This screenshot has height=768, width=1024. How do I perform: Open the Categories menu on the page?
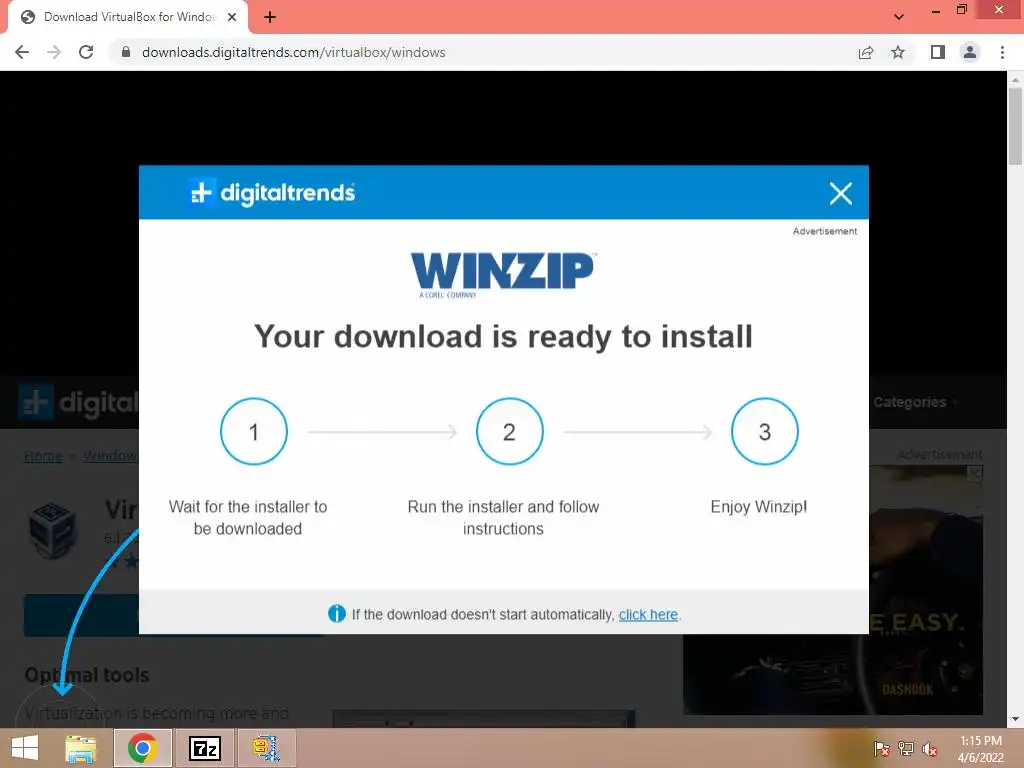(x=914, y=402)
